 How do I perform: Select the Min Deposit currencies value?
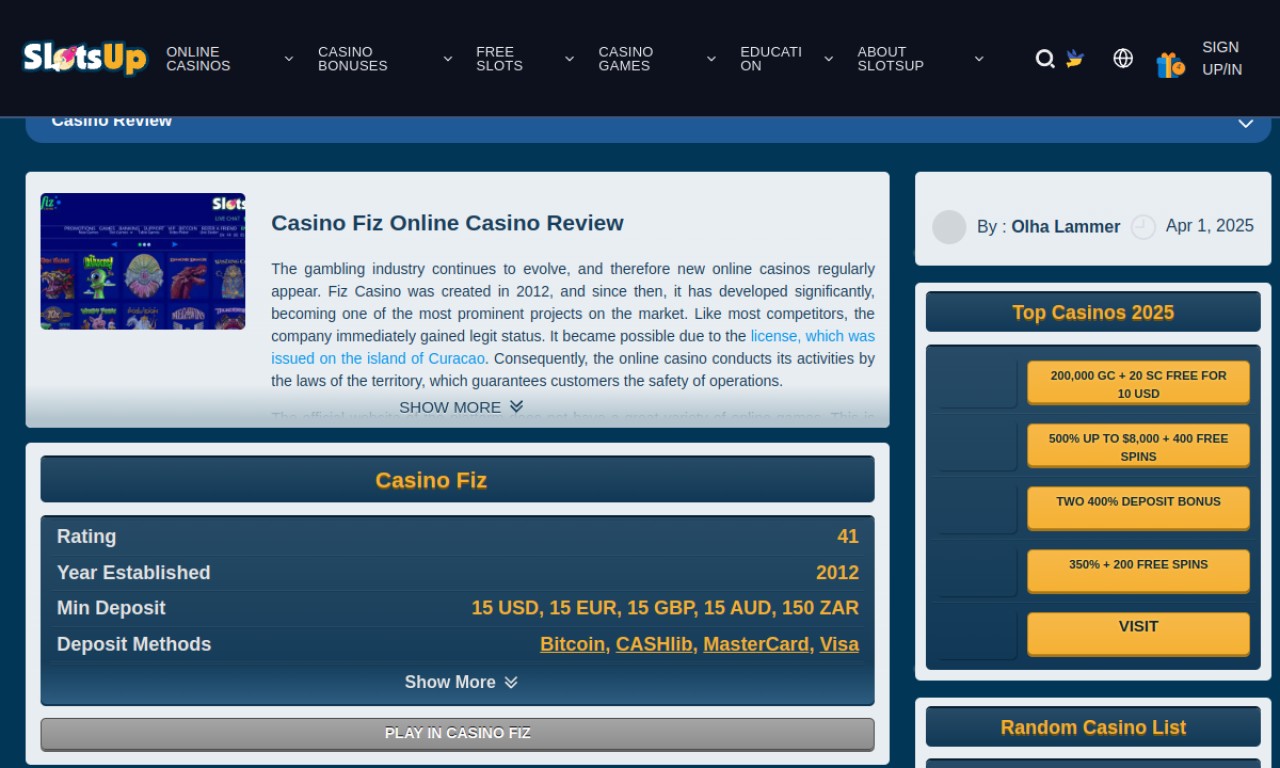[x=665, y=608]
